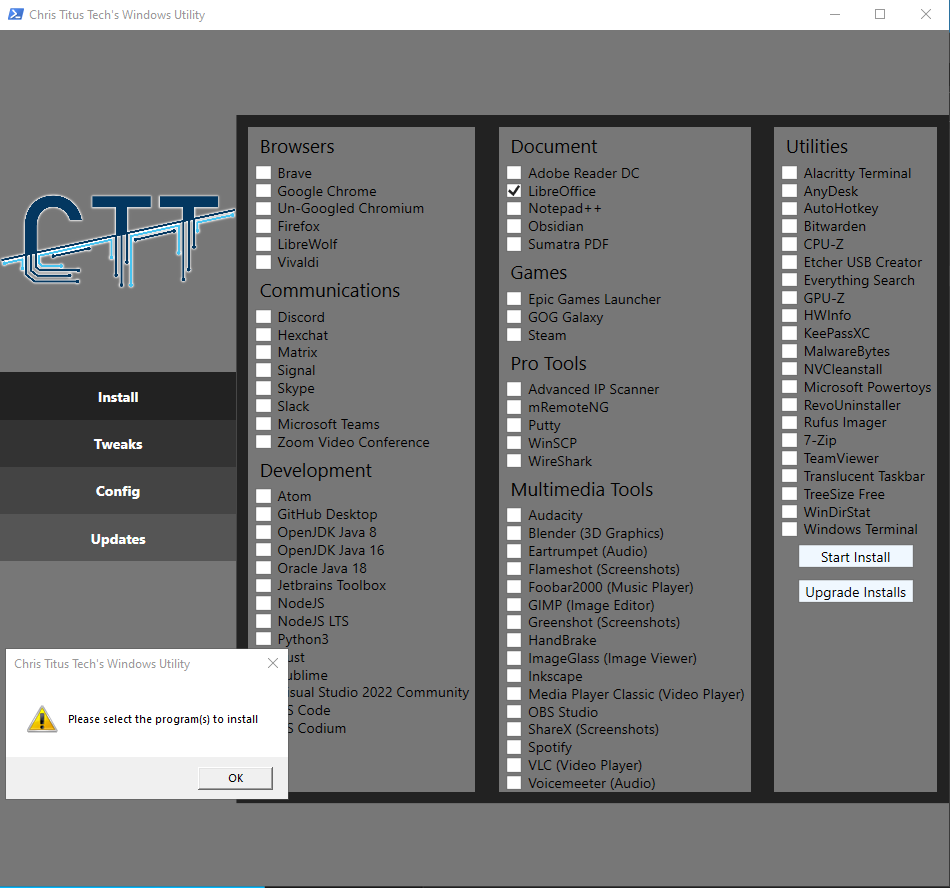The image size is (950, 888).
Task: Click the CTT logo graphic
Action: click(118, 240)
